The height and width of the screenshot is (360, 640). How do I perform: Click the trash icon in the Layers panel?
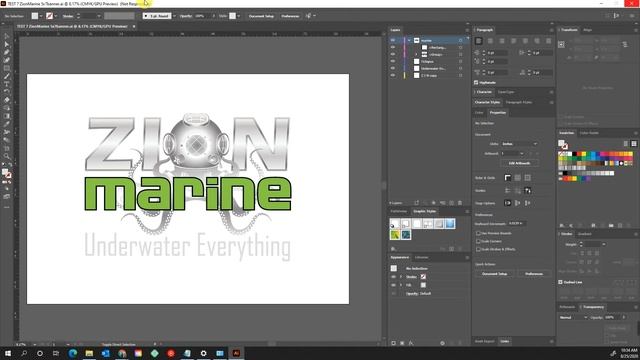pyautogui.click(x=460, y=203)
